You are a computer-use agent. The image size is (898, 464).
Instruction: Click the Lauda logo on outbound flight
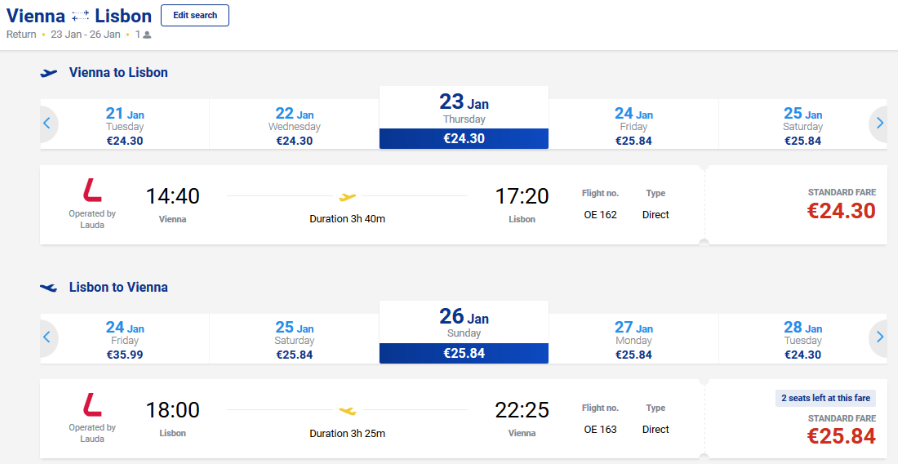92,190
